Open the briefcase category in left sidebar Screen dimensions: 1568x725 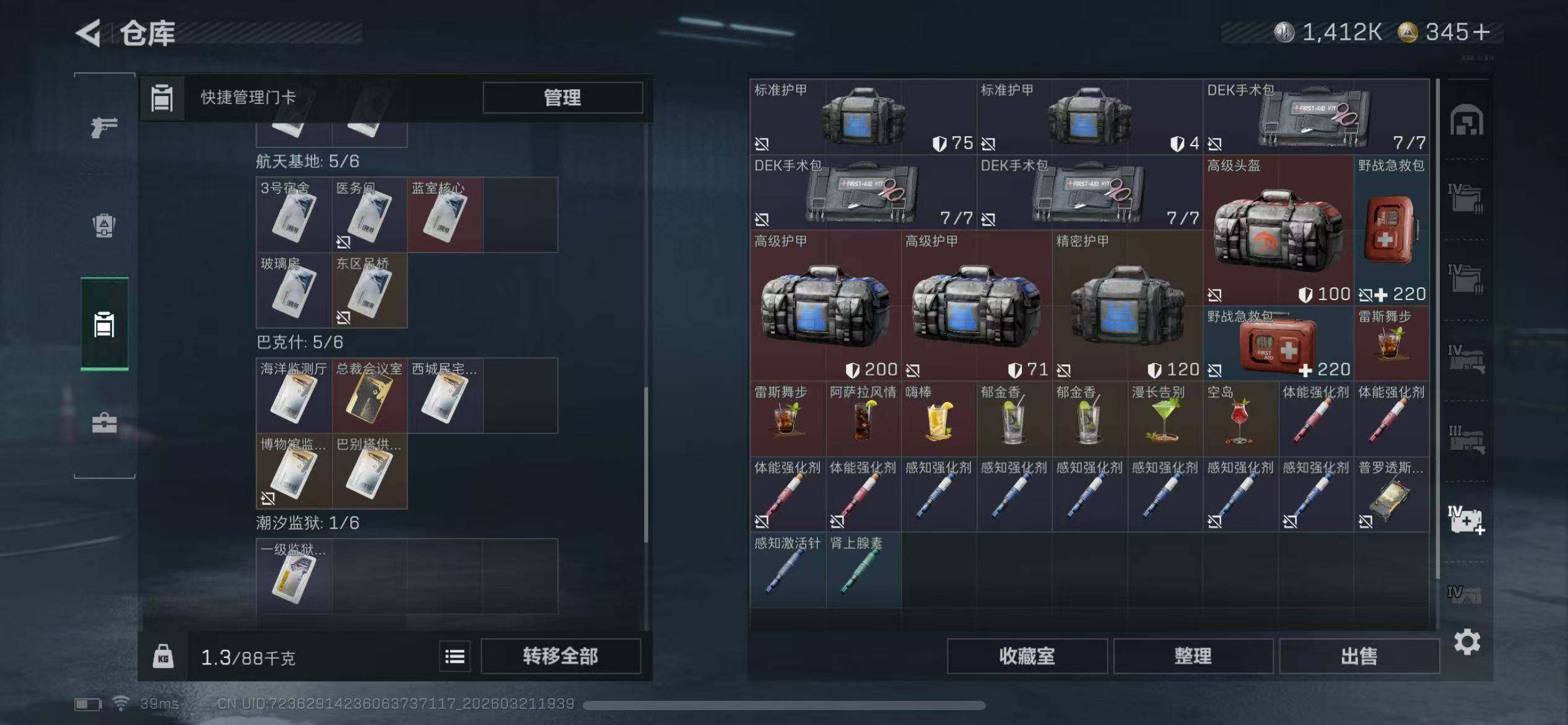(104, 423)
